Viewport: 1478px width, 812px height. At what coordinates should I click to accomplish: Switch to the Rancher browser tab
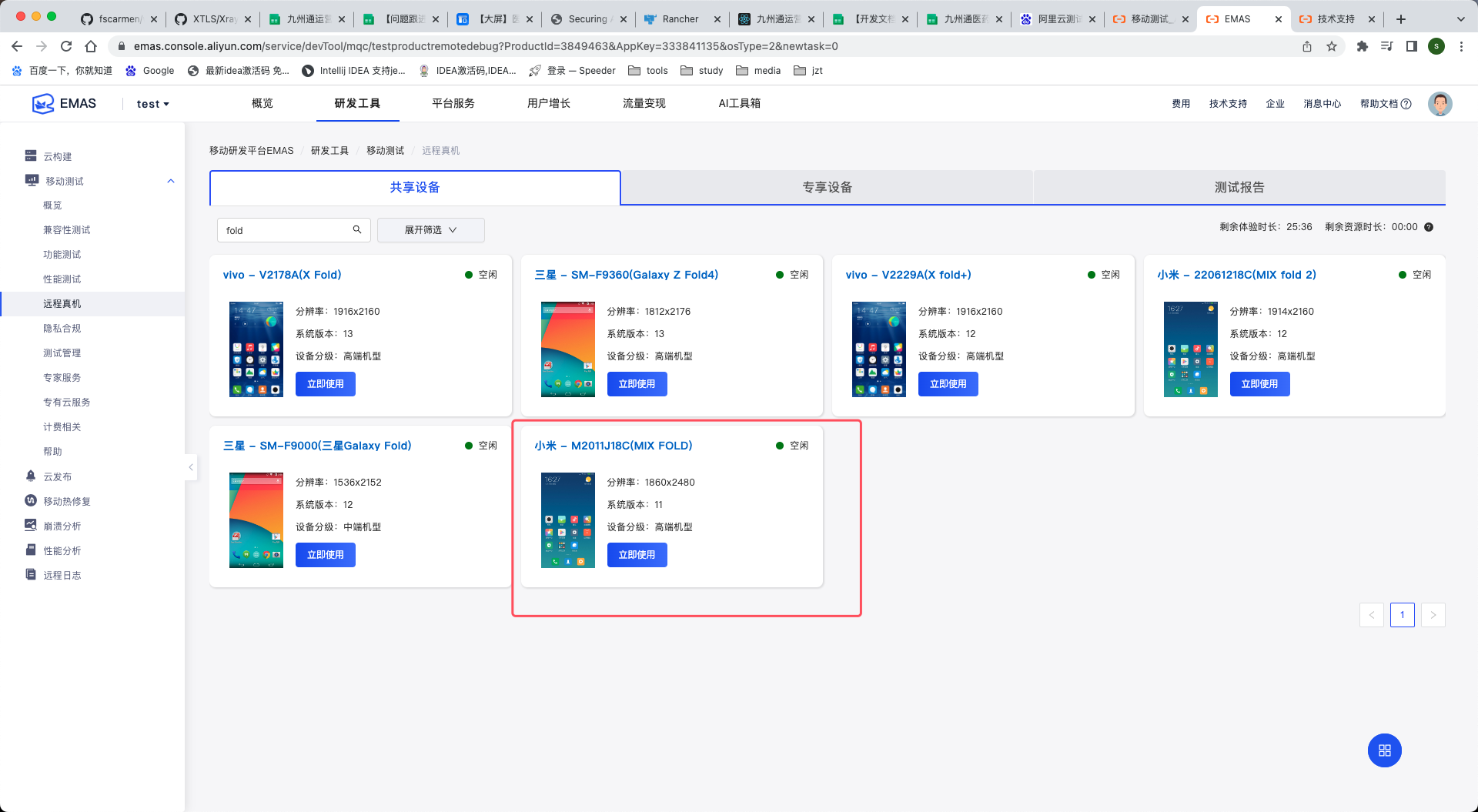click(680, 19)
